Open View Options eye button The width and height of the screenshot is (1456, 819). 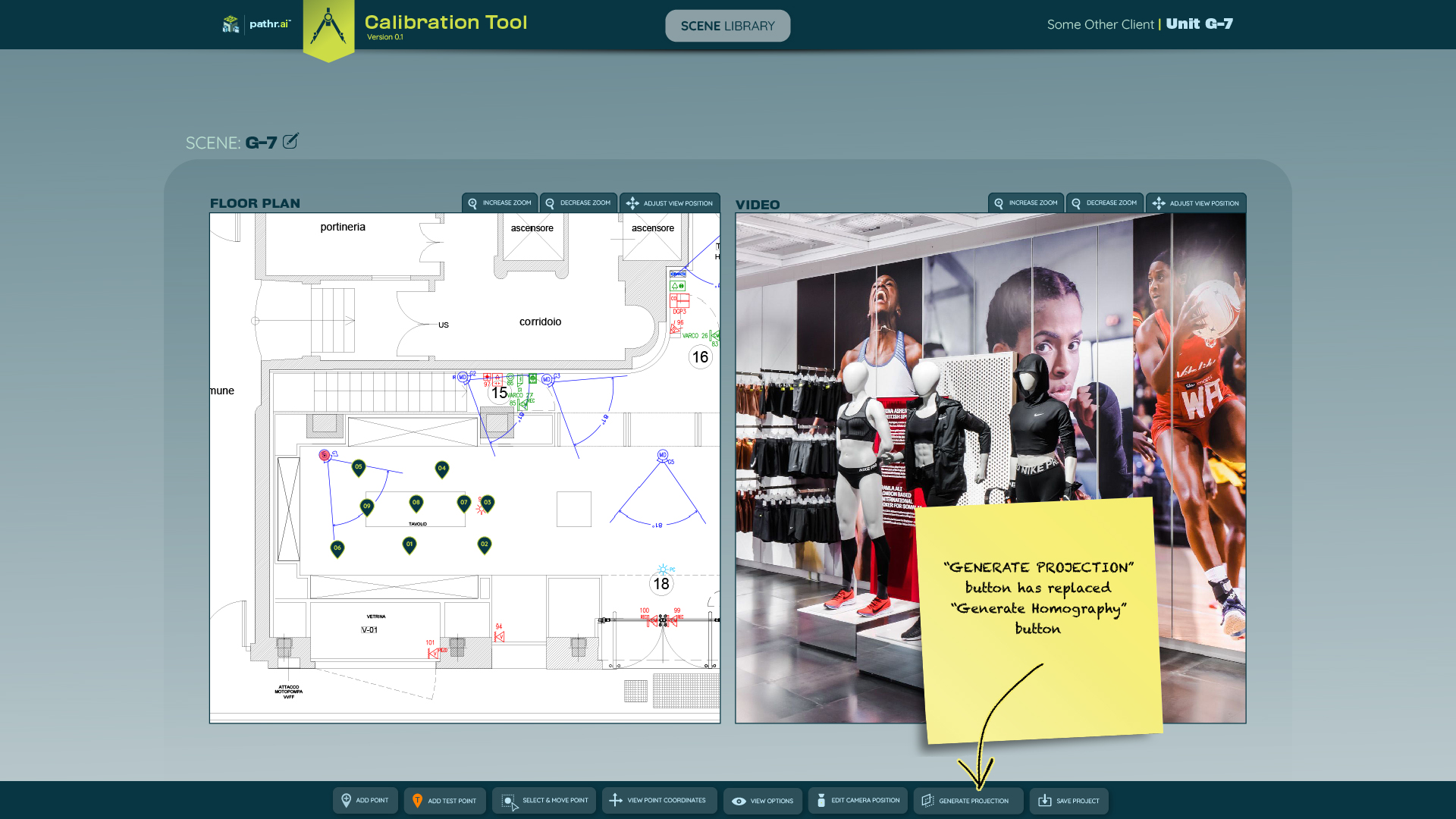coord(762,801)
